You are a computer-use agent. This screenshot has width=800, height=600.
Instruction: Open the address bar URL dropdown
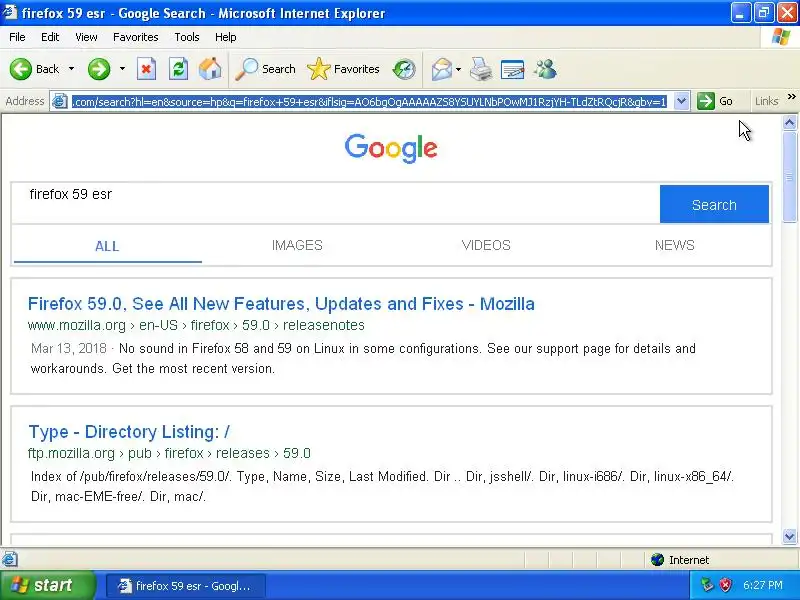tap(681, 101)
